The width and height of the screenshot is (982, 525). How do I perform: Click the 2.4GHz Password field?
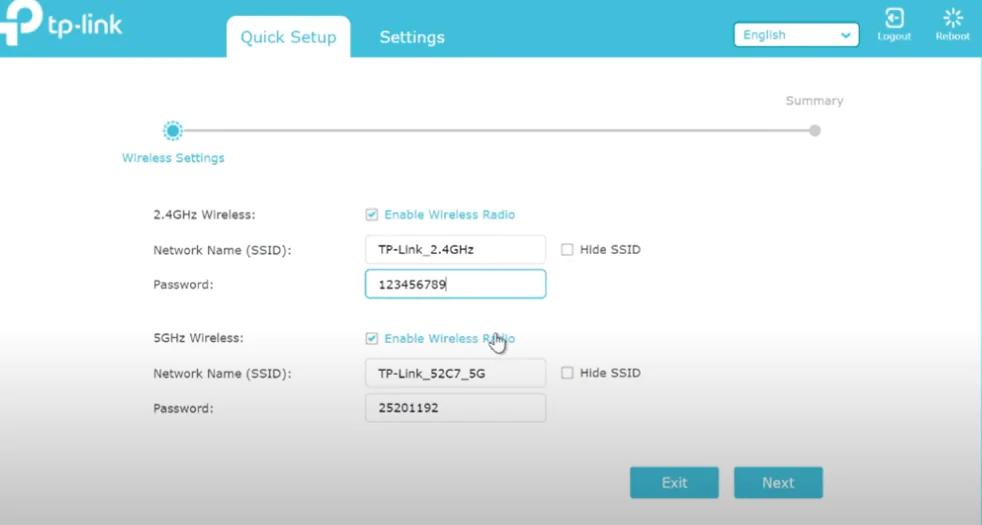tap(455, 285)
